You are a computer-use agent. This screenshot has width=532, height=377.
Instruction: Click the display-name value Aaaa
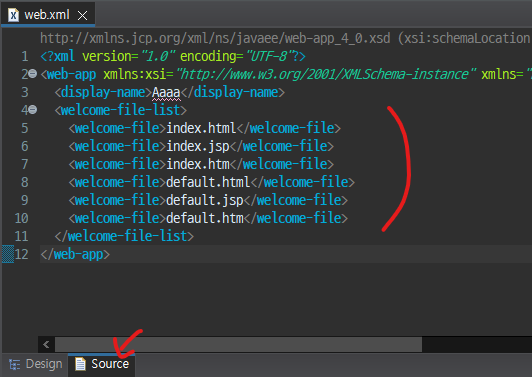(x=166, y=92)
